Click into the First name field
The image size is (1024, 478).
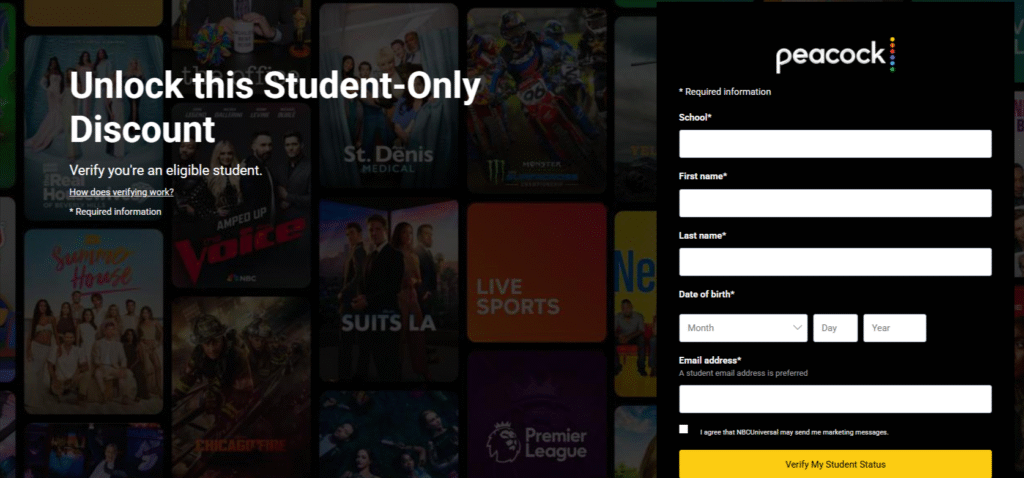[835, 203]
